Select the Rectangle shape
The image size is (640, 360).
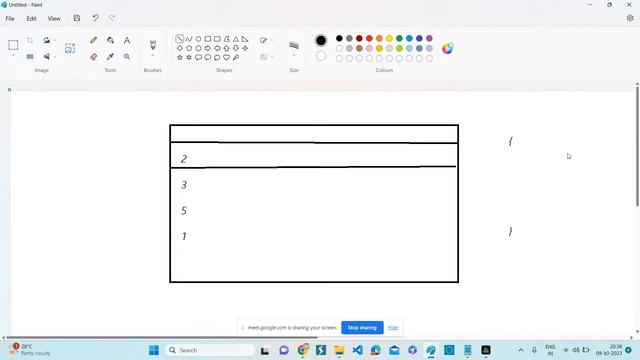[x=208, y=39]
